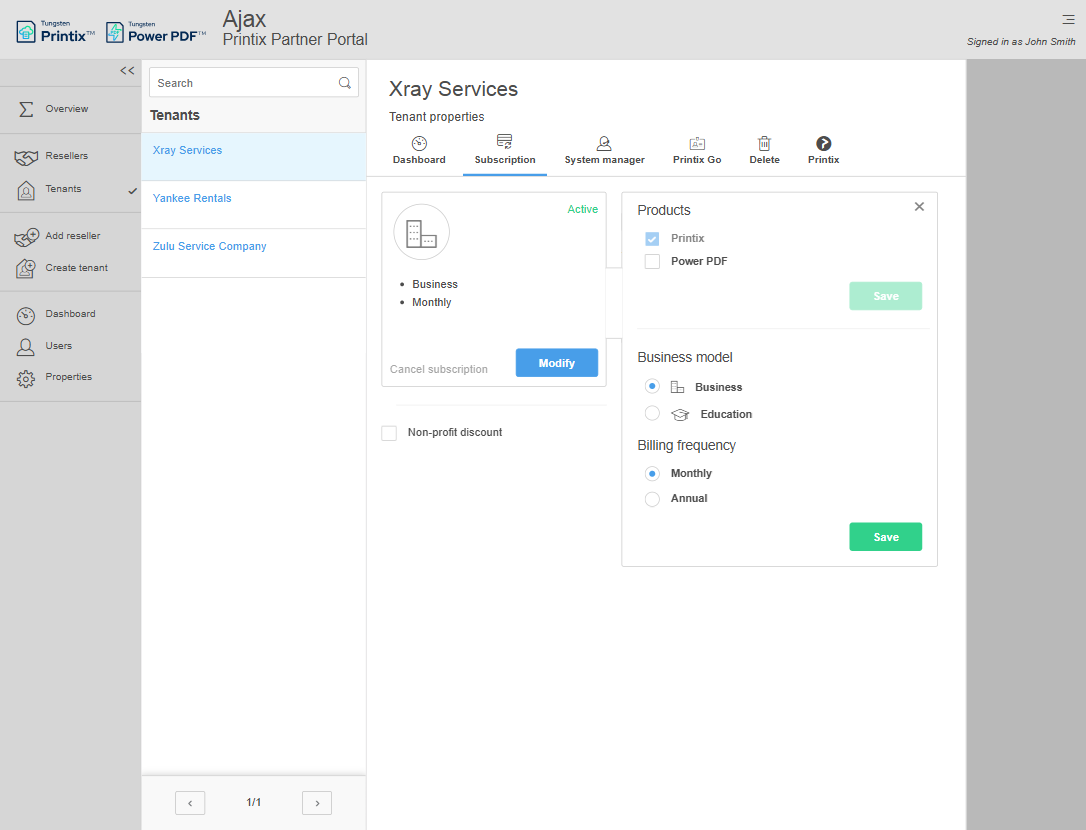Tick the Non-profit discount checkbox
Viewport: 1086px width, 830px height.
(389, 433)
